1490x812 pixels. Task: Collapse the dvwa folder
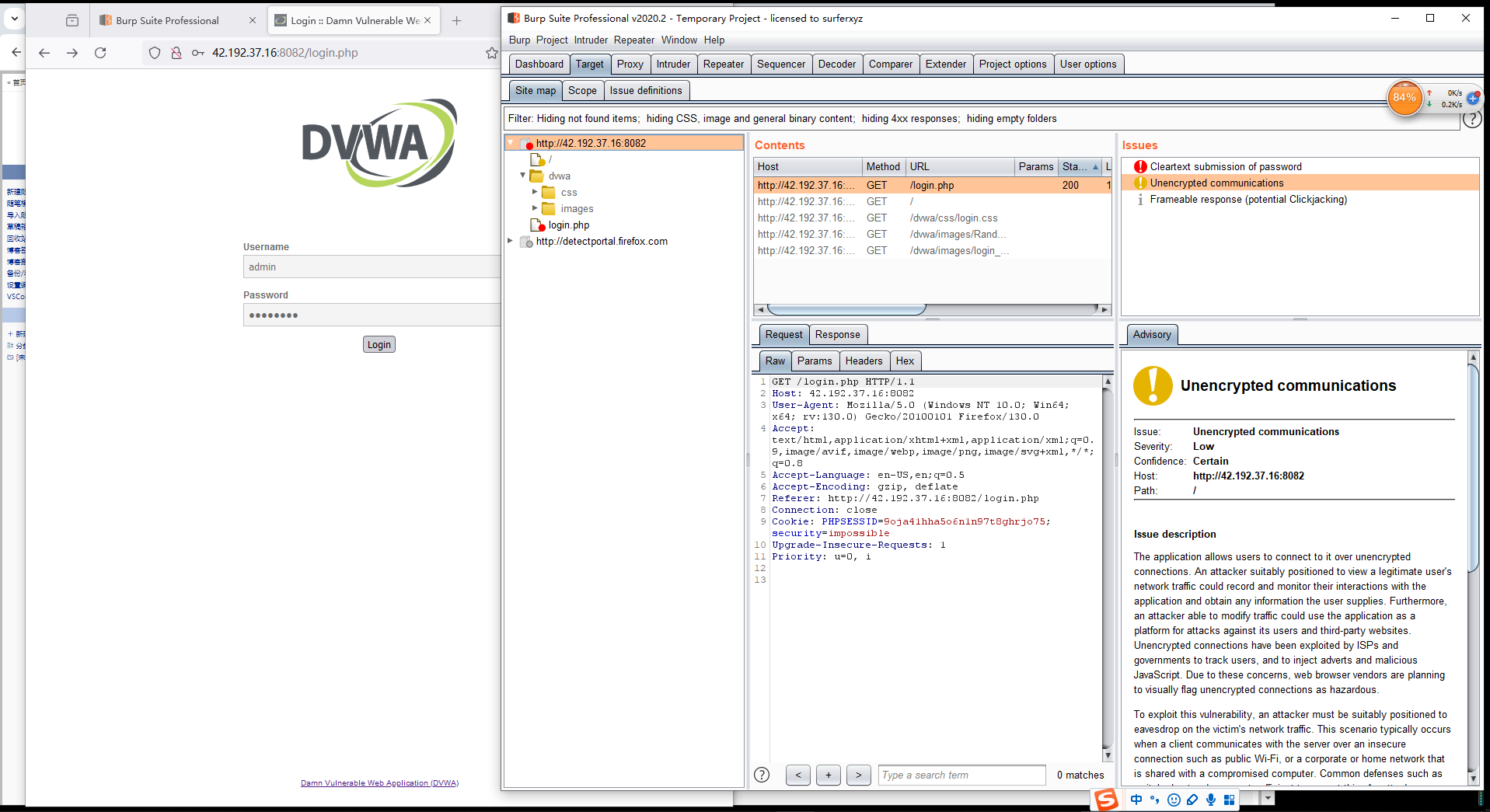coord(523,176)
